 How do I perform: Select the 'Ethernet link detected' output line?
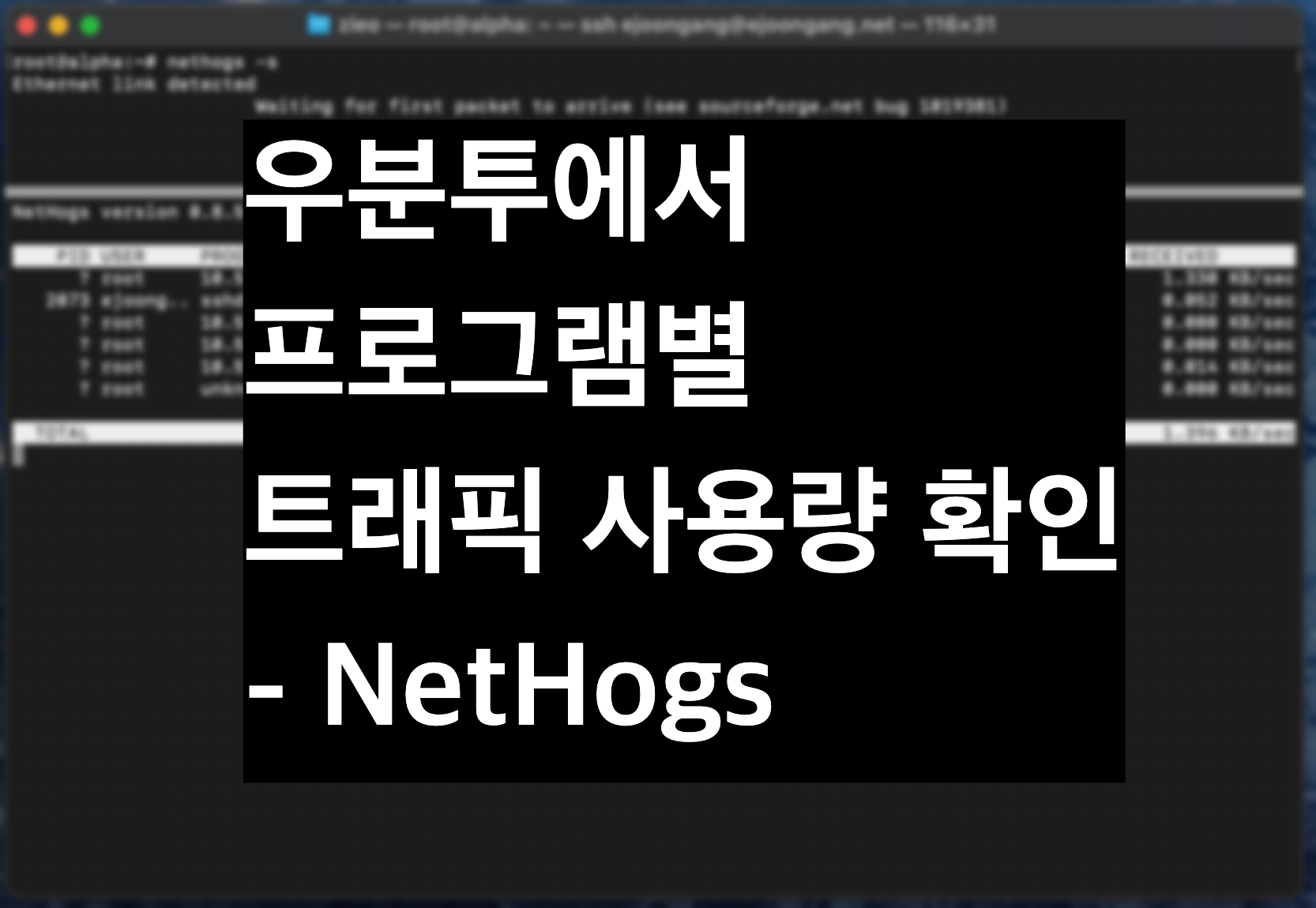[134, 84]
